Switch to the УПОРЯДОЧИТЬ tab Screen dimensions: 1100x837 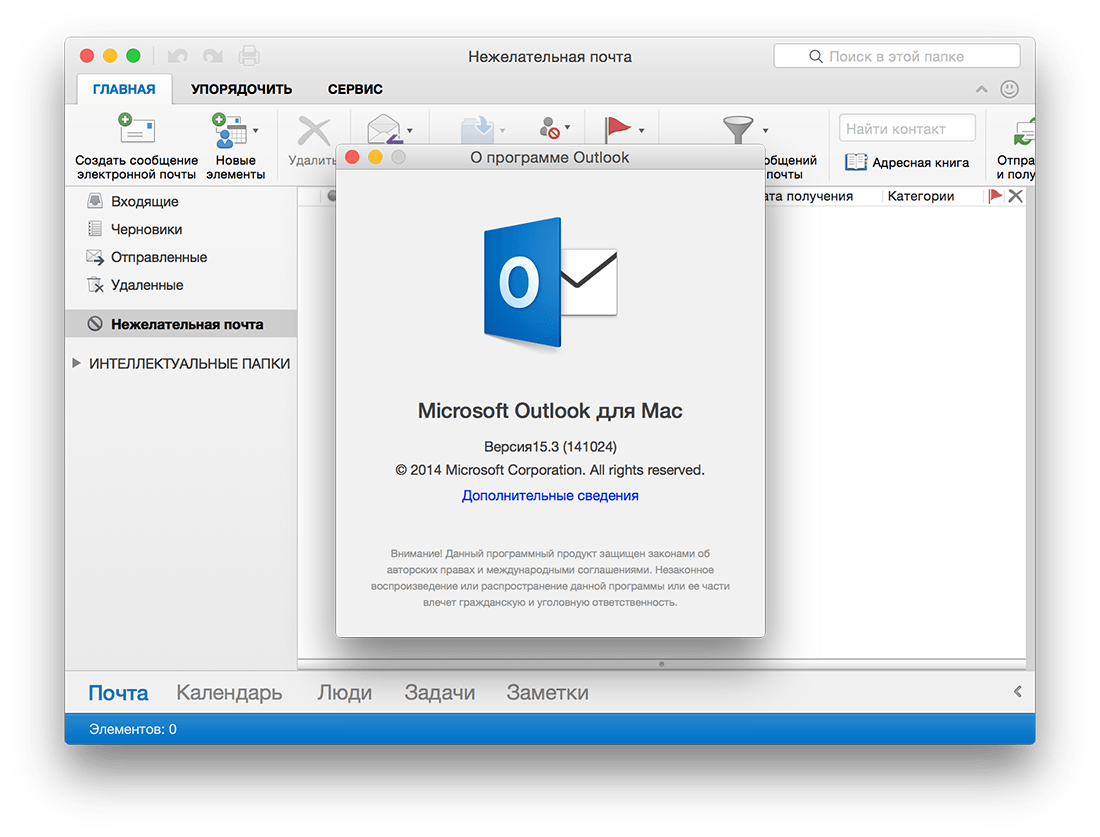click(241, 89)
